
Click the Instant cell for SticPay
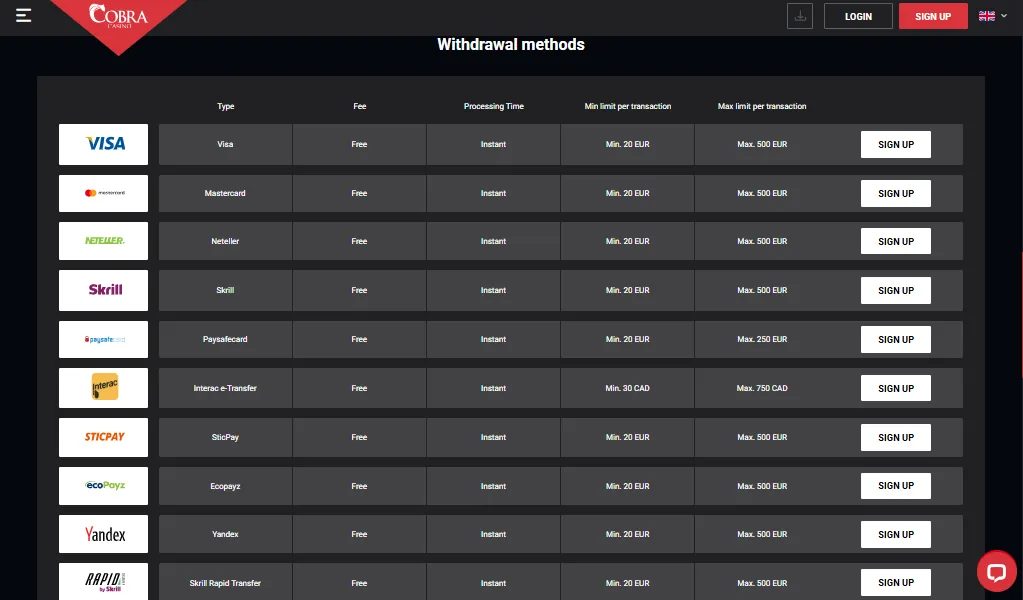click(493, 437)
